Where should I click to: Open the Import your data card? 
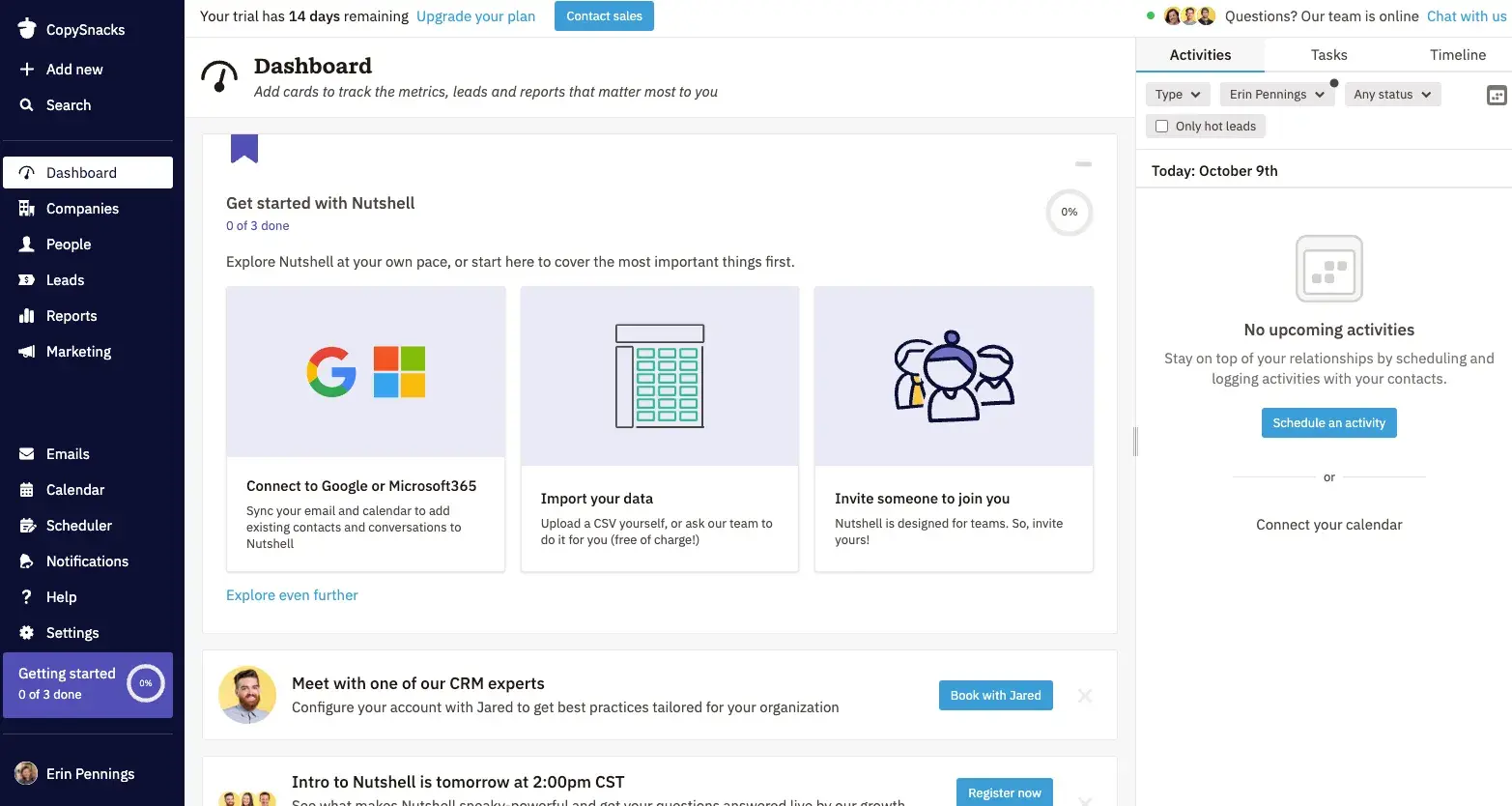(x=660, y=428)
